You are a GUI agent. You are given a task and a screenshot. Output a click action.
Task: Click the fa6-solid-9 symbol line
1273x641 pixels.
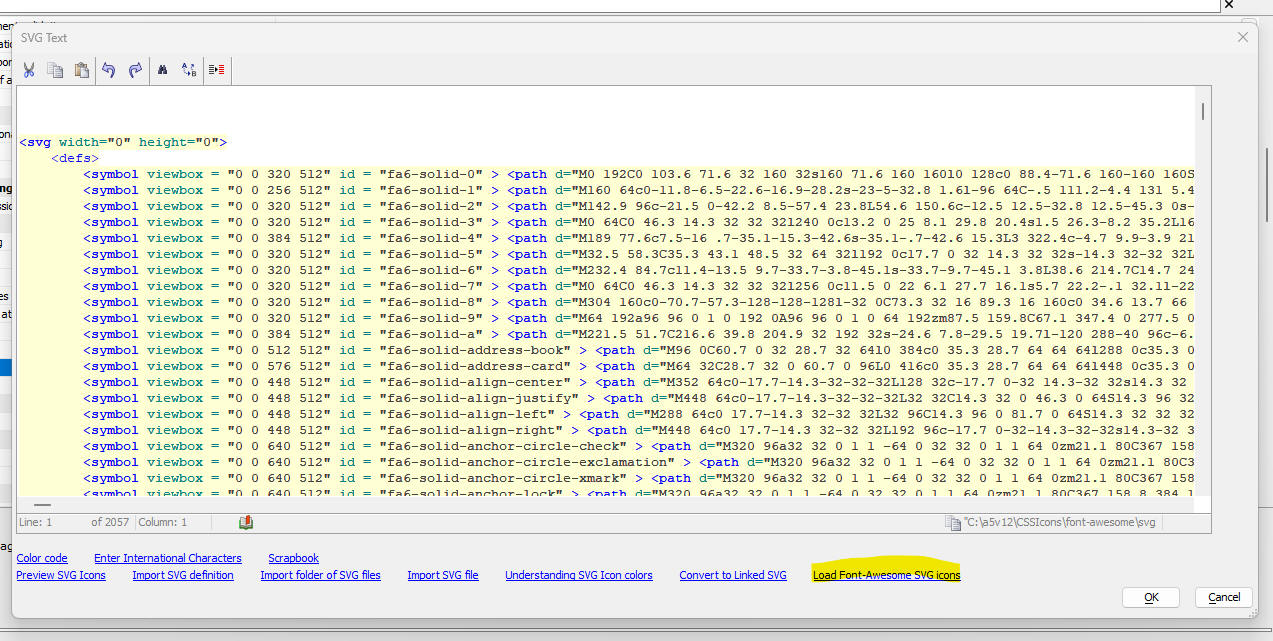(639, 318)
